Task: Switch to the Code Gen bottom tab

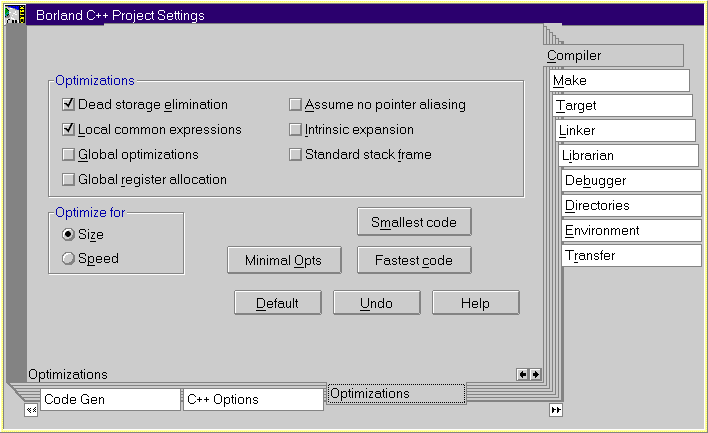Action: point(111,400)
